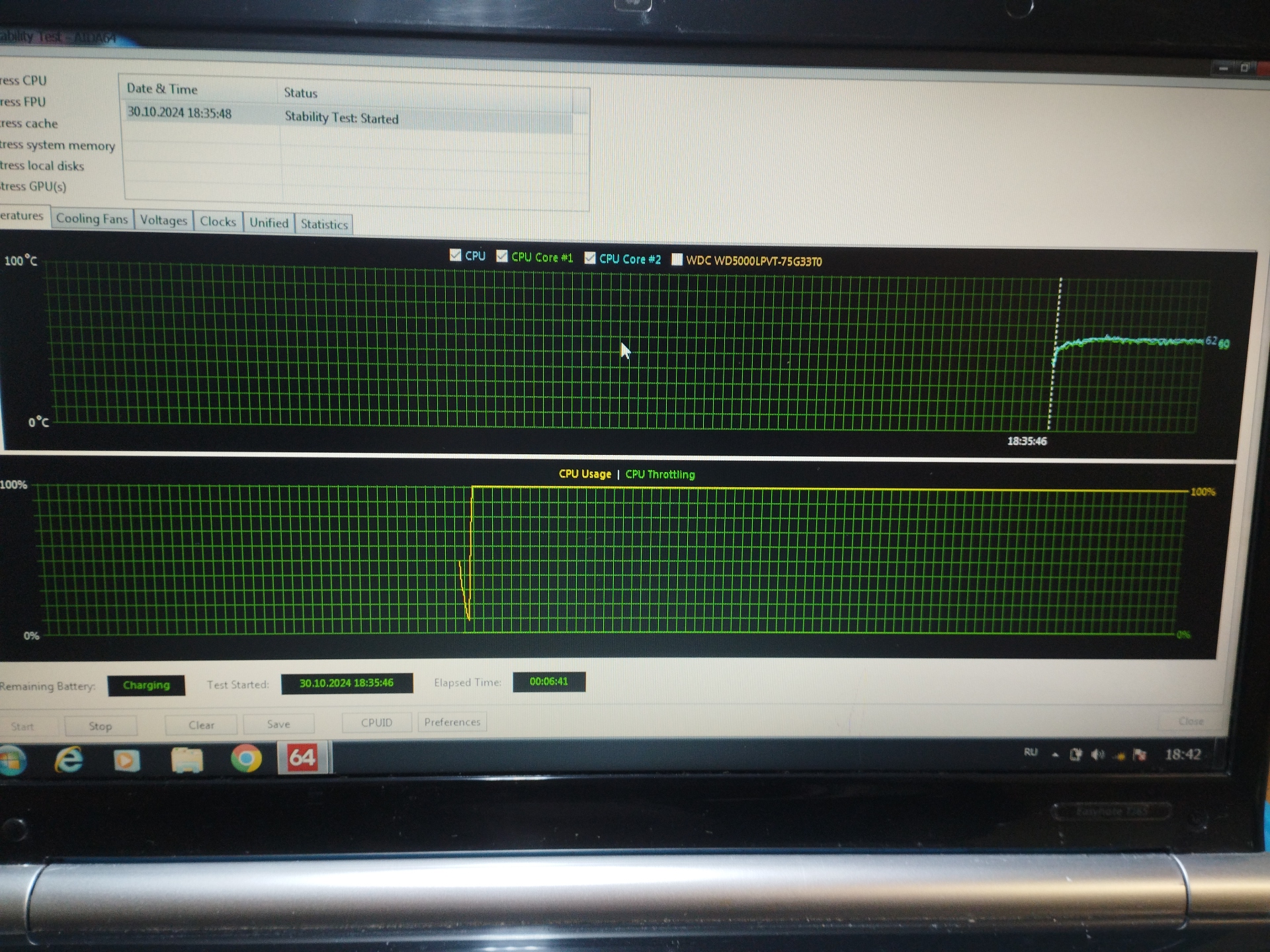
Task: Open the CPUID panel button
Action: 376,723
